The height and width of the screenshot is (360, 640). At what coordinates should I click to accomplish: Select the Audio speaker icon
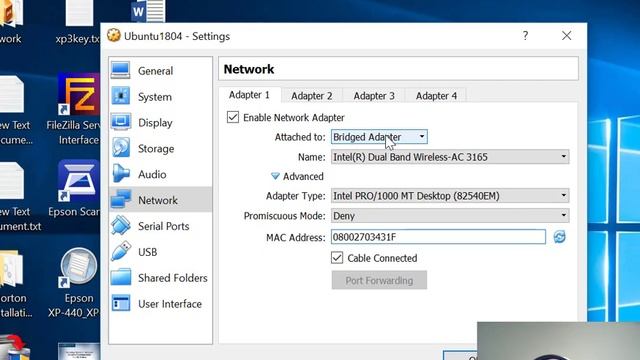point(121,174)
